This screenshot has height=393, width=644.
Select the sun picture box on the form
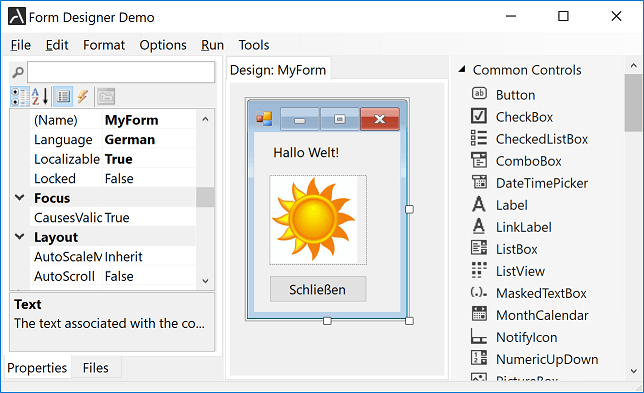point(318,220)
